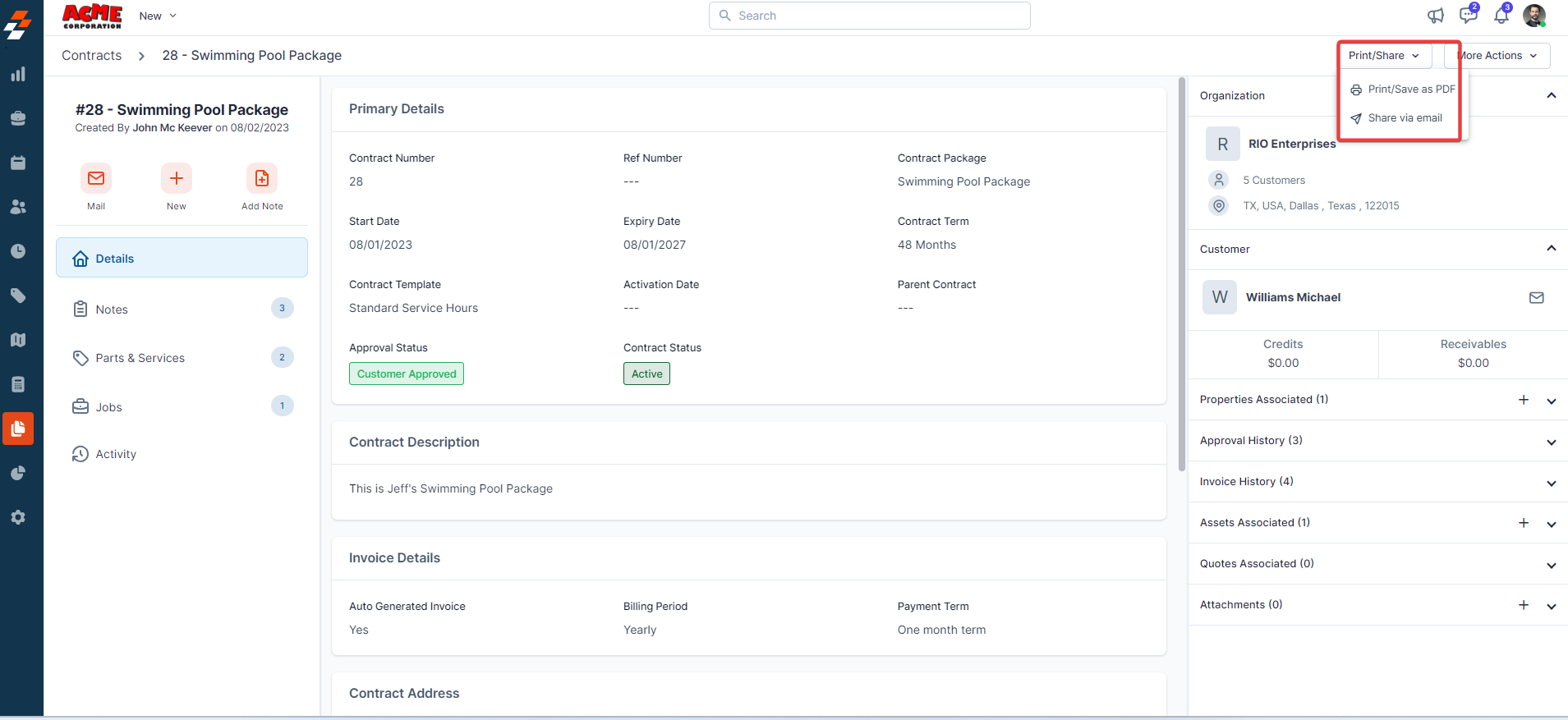The image size is (1568, 720).
Task: Click the New plus icon button
Action: [176, 178]
